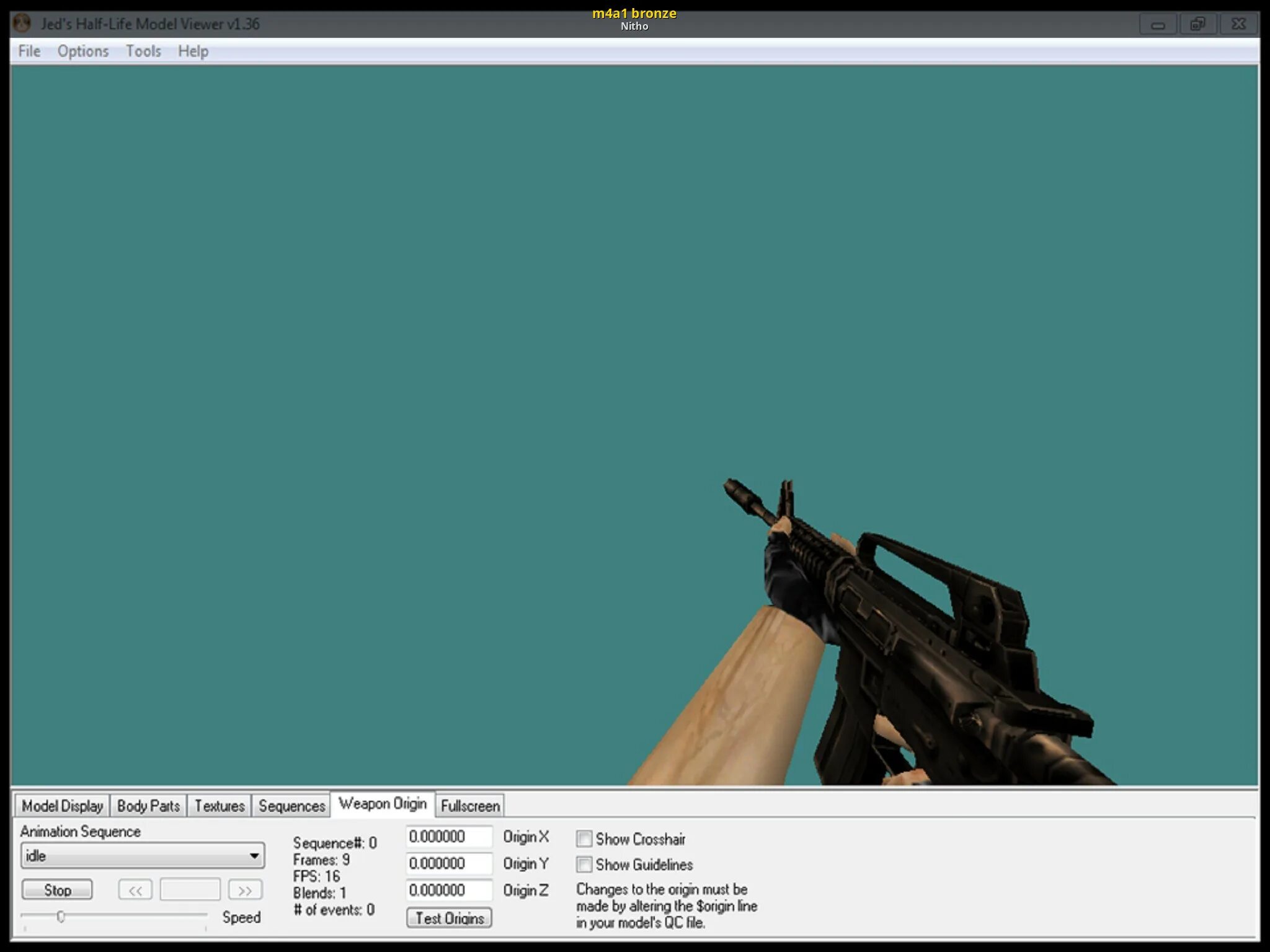Click the Test Origins button

click(x=449, y=918)
